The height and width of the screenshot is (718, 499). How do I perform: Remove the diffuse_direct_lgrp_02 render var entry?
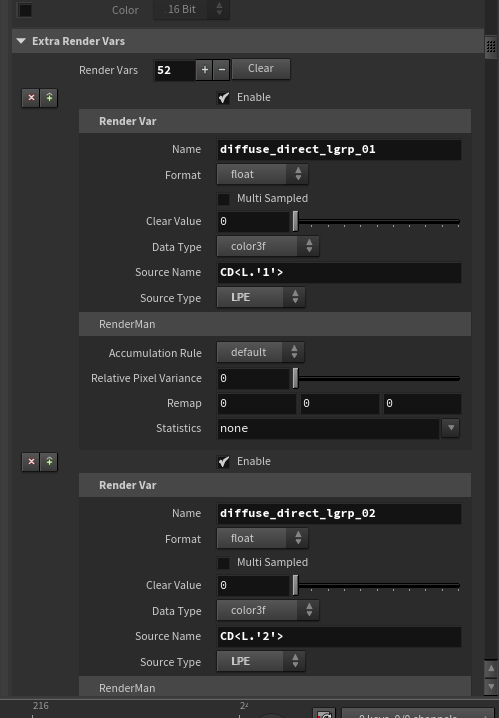click(31, 462)
